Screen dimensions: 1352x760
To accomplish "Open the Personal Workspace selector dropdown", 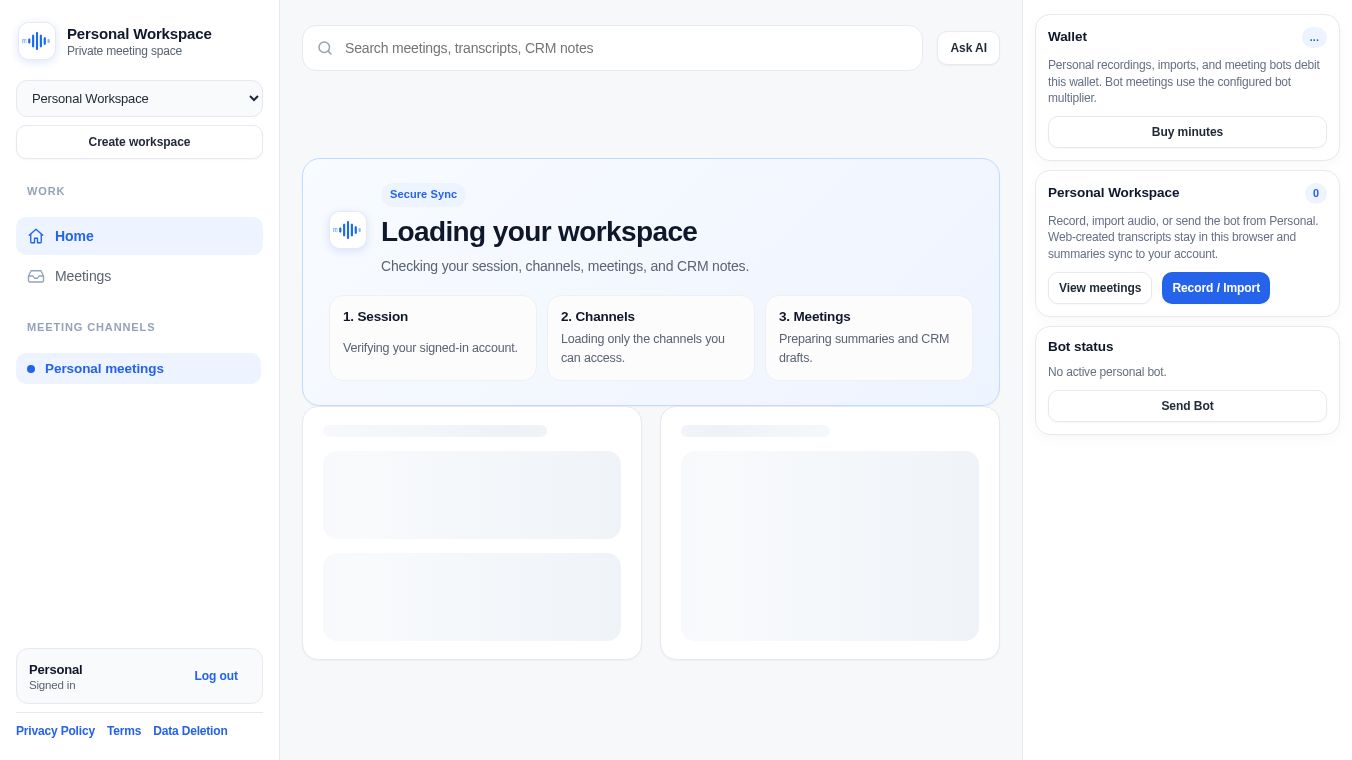I will (139, 98).
